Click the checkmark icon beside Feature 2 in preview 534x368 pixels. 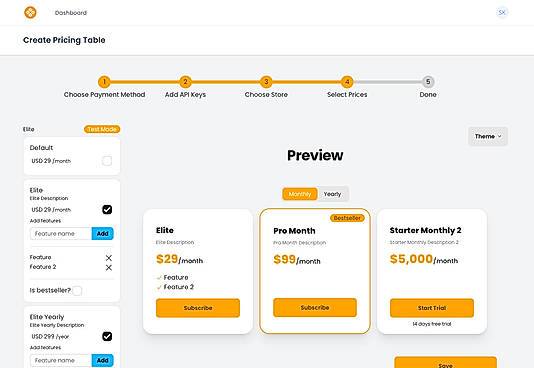tap(159, 287)
